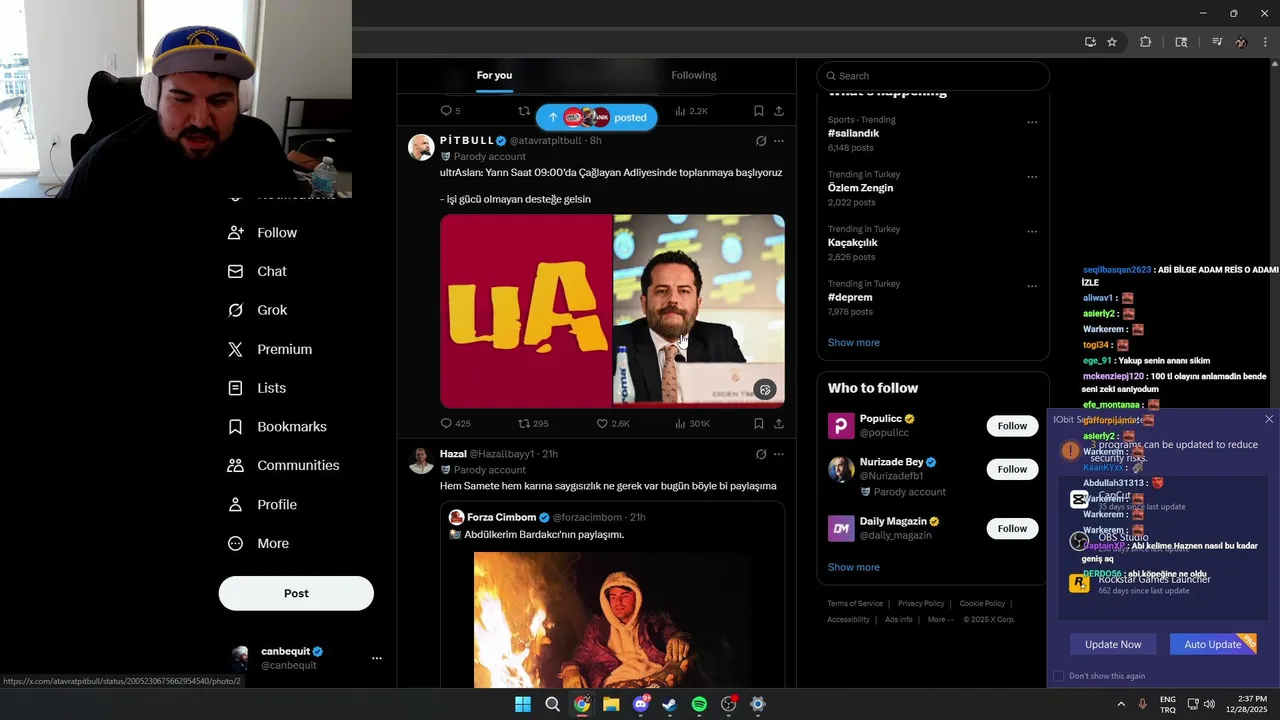Open Discord from the taskbar
This screenshot has height=720, width=1280.
click(x=641, y=704)
